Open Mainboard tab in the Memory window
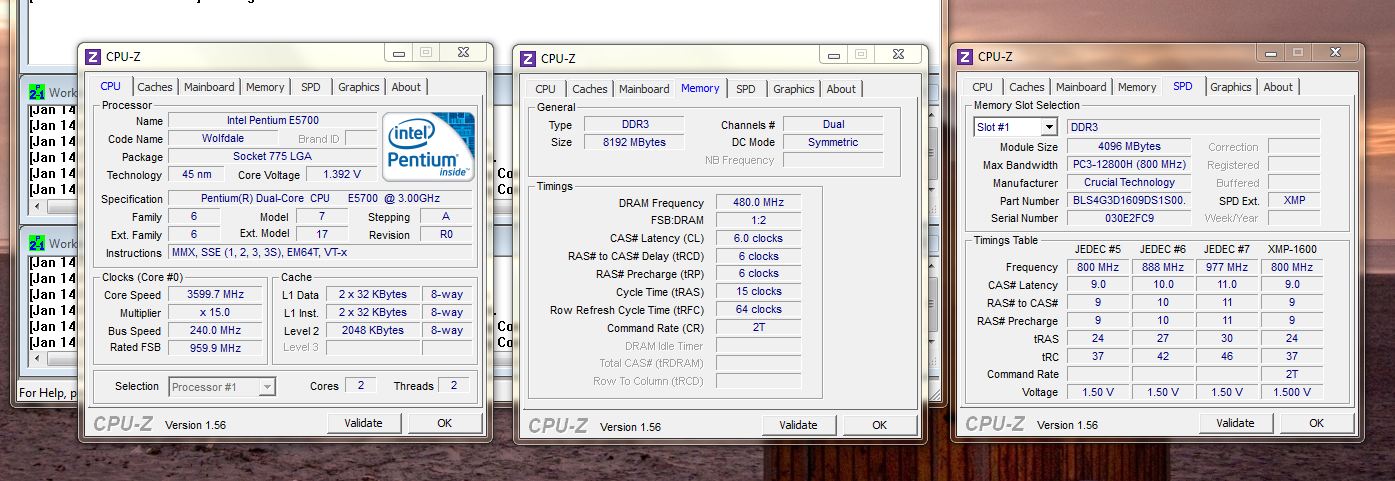 pyautogui.click(x=644, y=89)
